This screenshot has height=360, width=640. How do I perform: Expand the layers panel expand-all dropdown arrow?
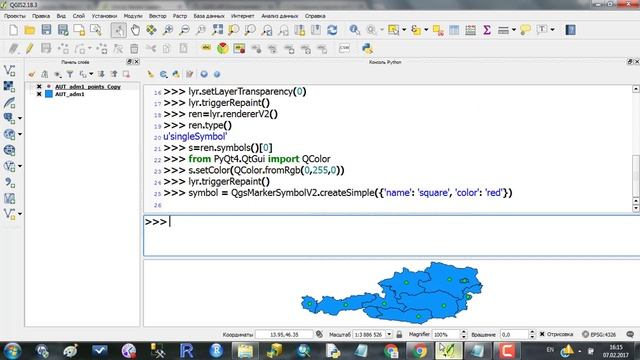[x=91, y=74]
